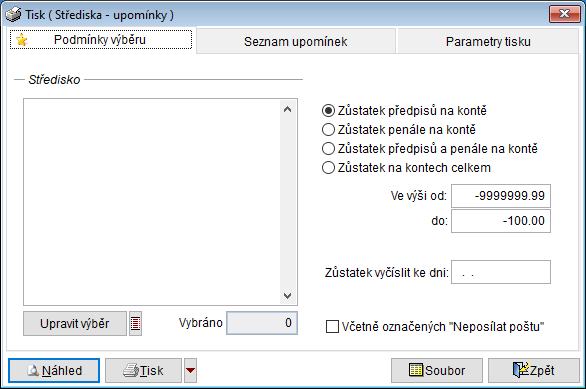The width and height of the screenshot is (586, 389).
Task: Click the Středisko list scroll-down arrow
Action: pos(287,296)
